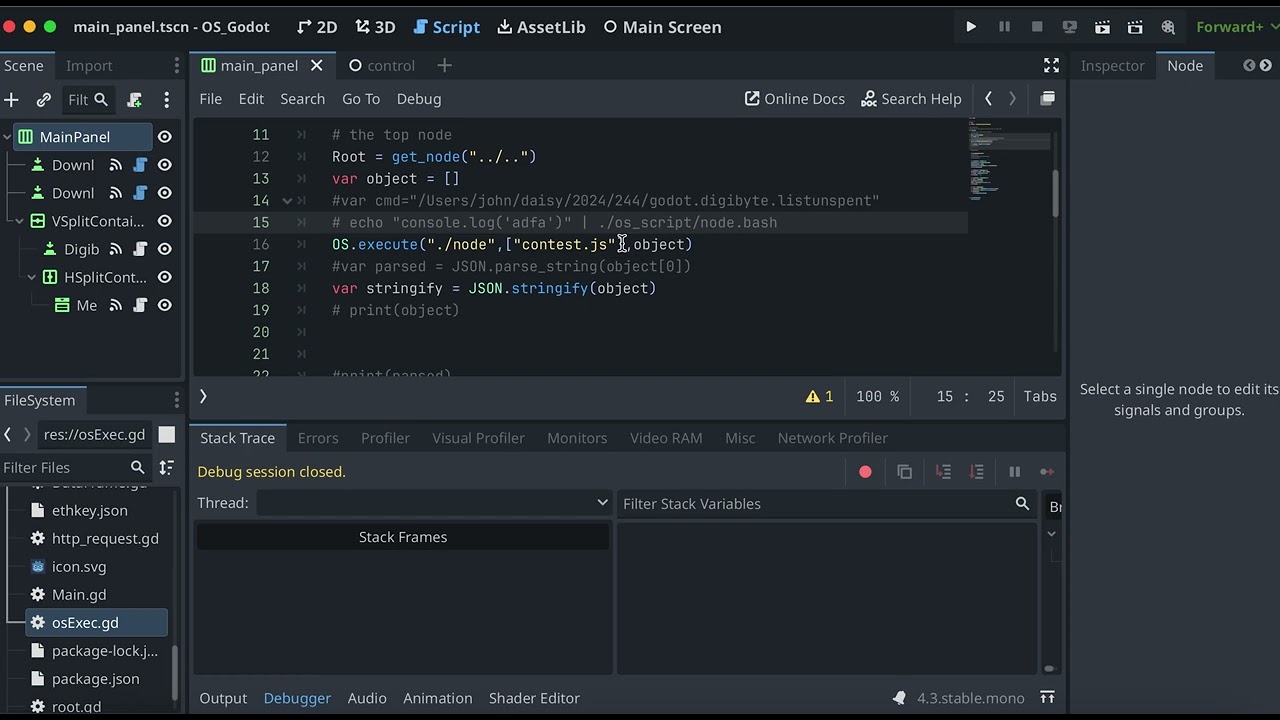Skip breakpoints red dot icon
1280x720 pixels.
click(x=865, y=472)
